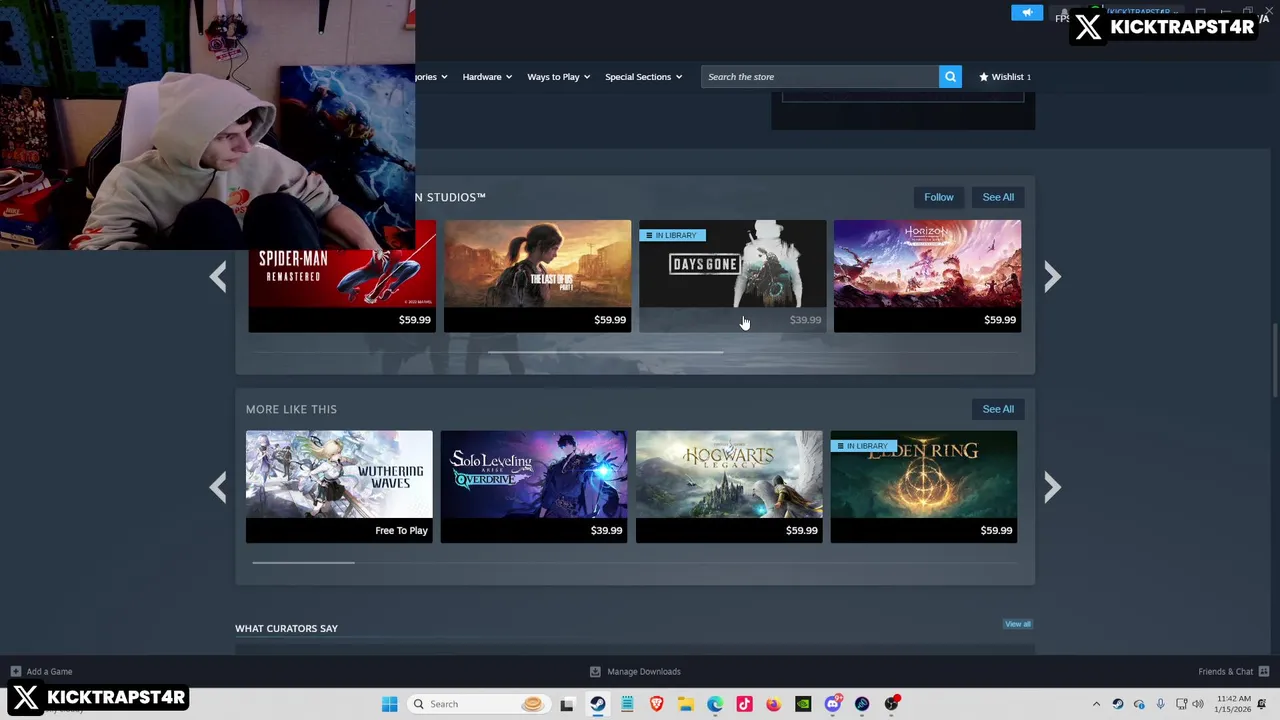
Task: Open the Solo Leveling Overdrive game card
Action: [x=534, y=487]
